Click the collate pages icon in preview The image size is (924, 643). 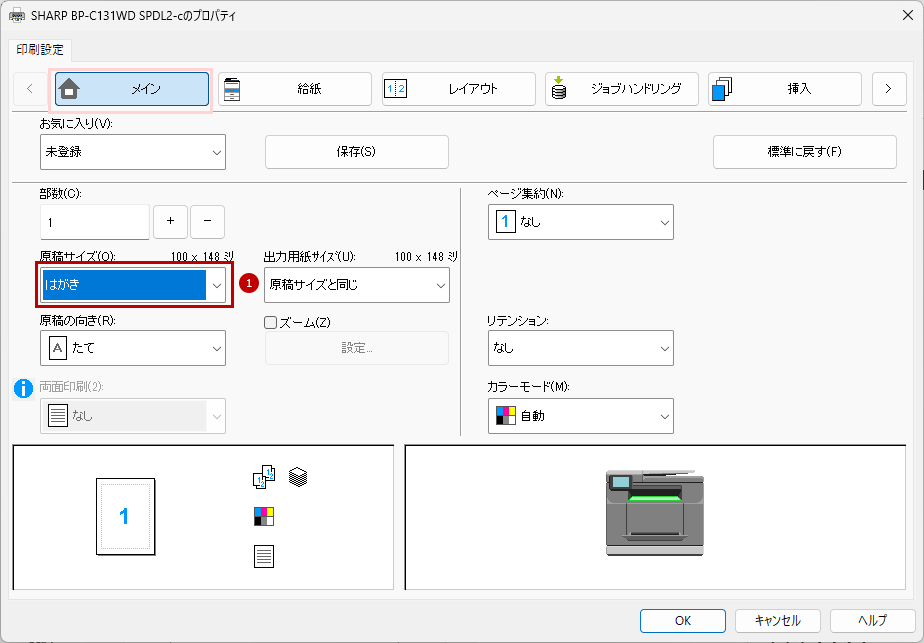tap(262, 478)
